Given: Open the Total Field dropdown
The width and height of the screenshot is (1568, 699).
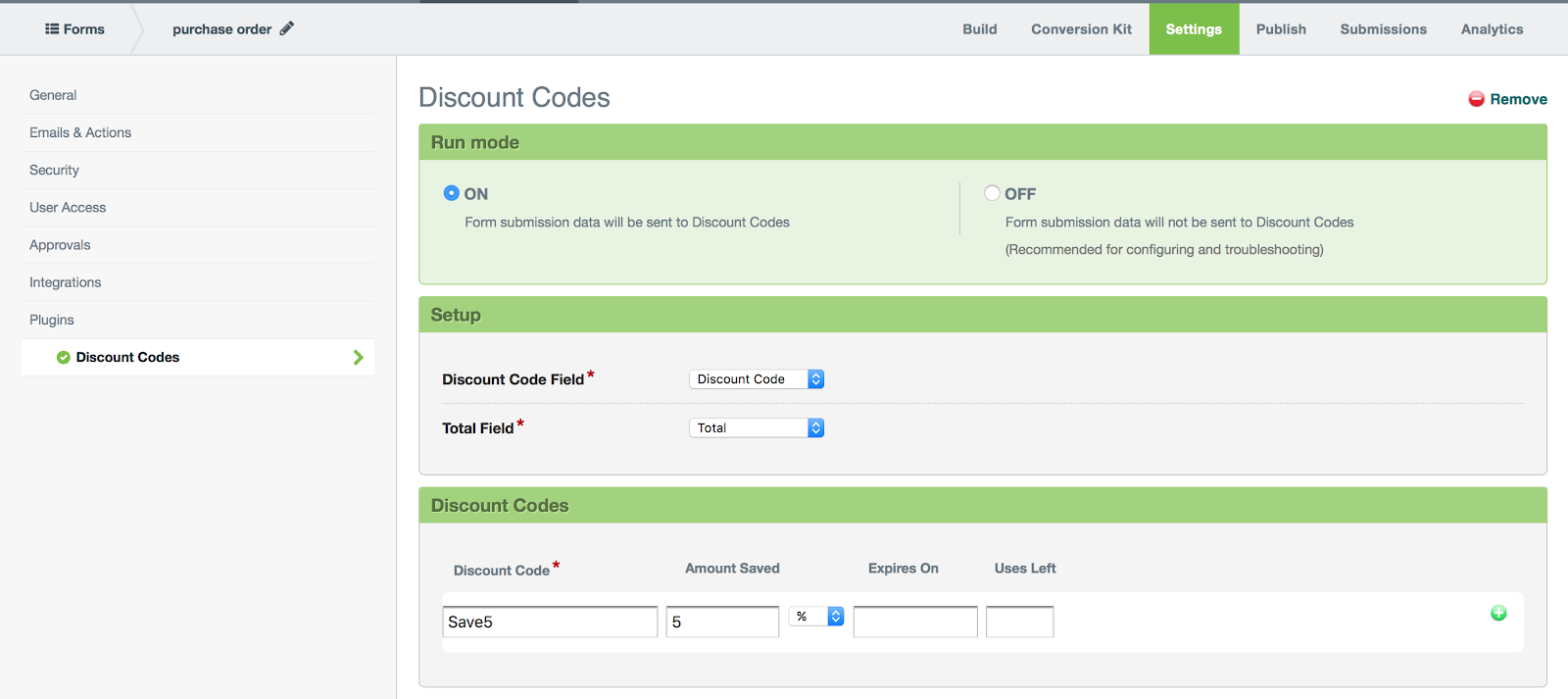Looking at the screenshot, I should pyautogui.click(x=756, y=428).
